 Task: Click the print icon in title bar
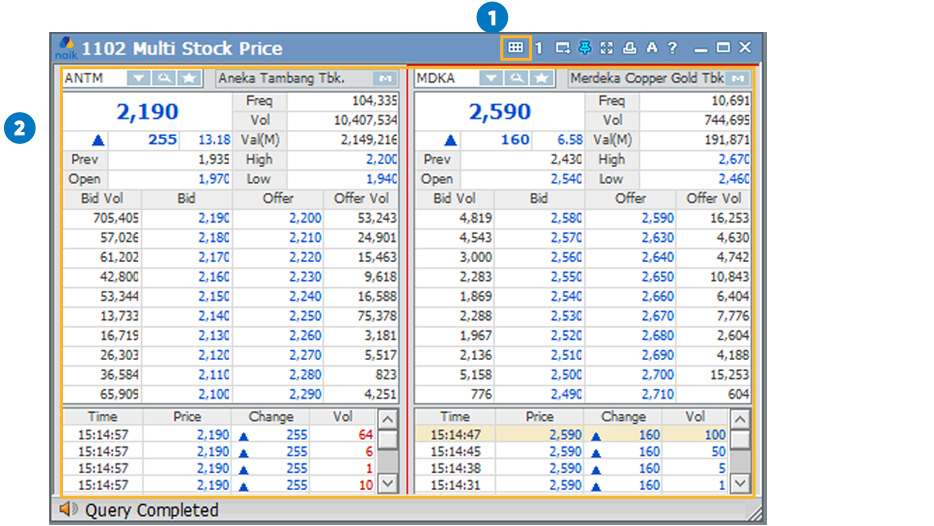[x=629, y=48]
